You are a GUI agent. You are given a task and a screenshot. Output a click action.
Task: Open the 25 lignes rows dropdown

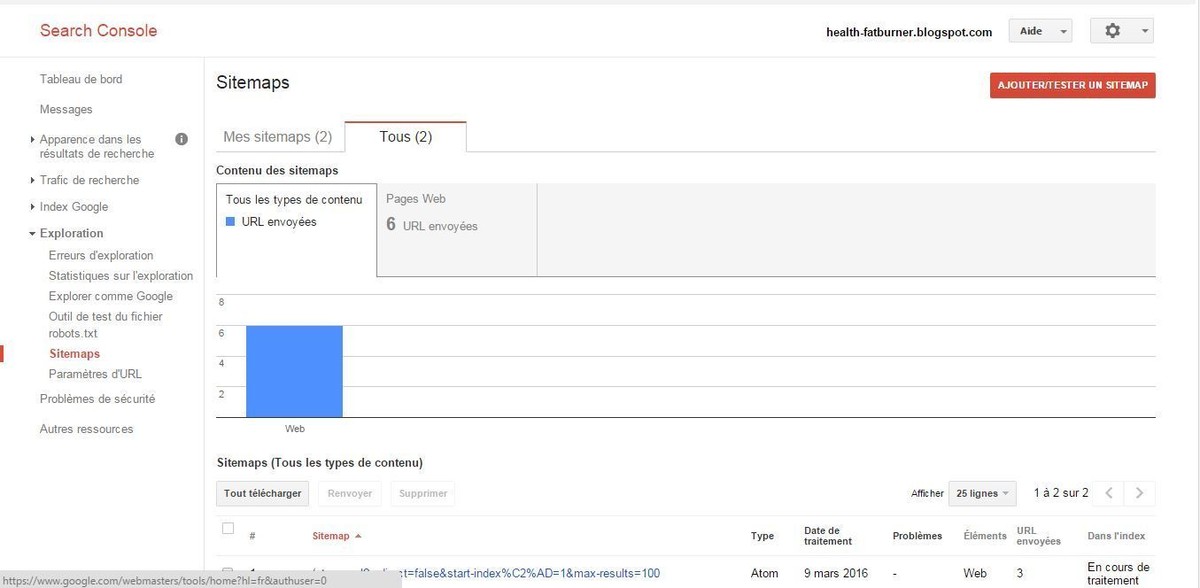[x=982, y=493]
